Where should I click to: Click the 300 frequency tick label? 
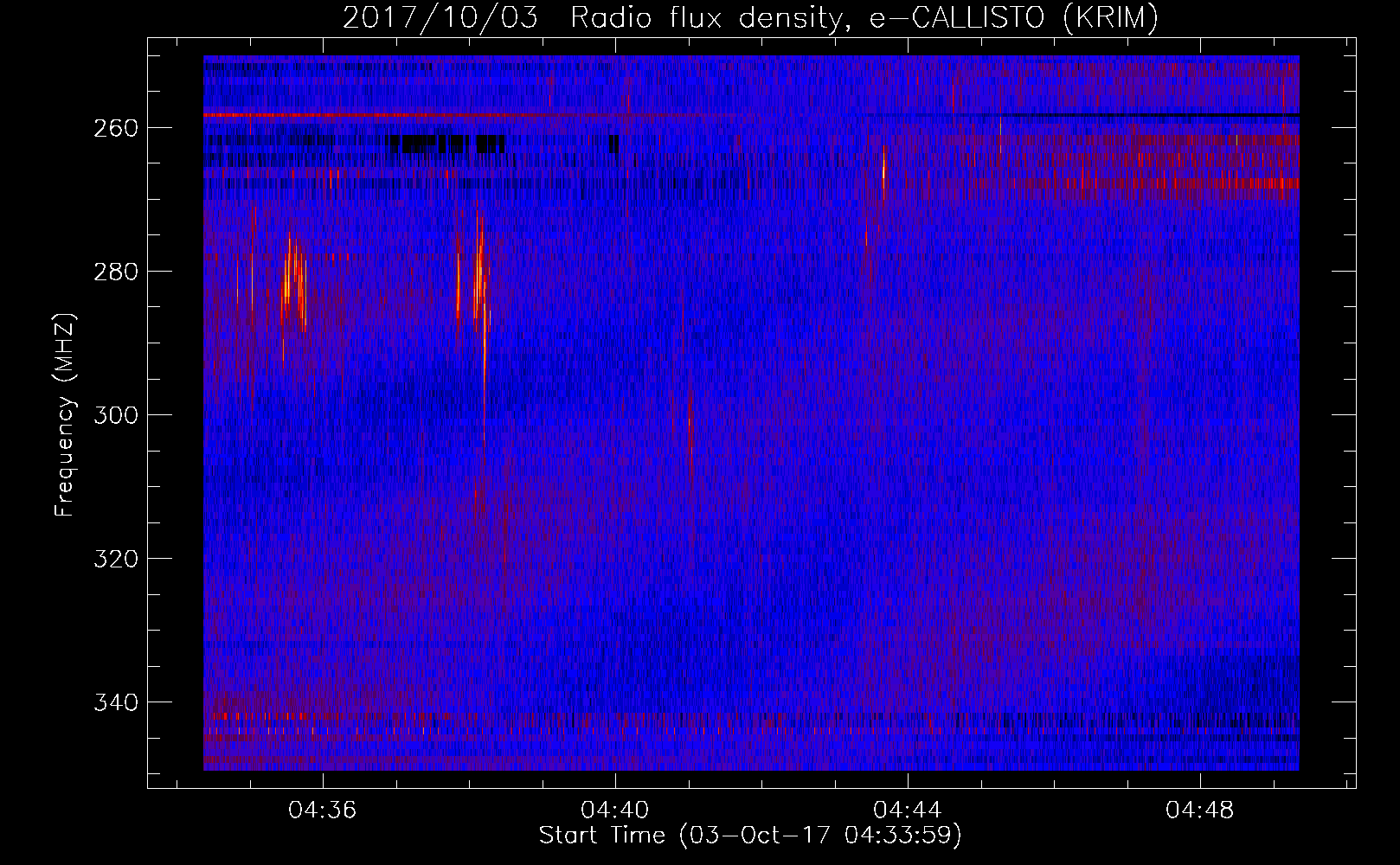(115, 415)
